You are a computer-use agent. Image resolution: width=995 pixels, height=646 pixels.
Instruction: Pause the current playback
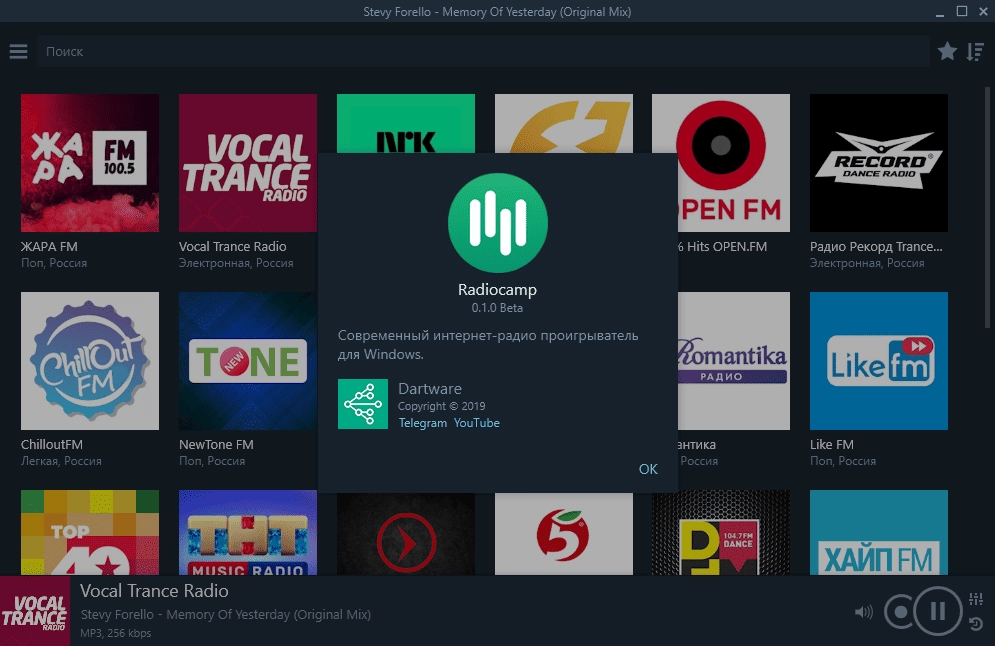(x=938, y=611)
